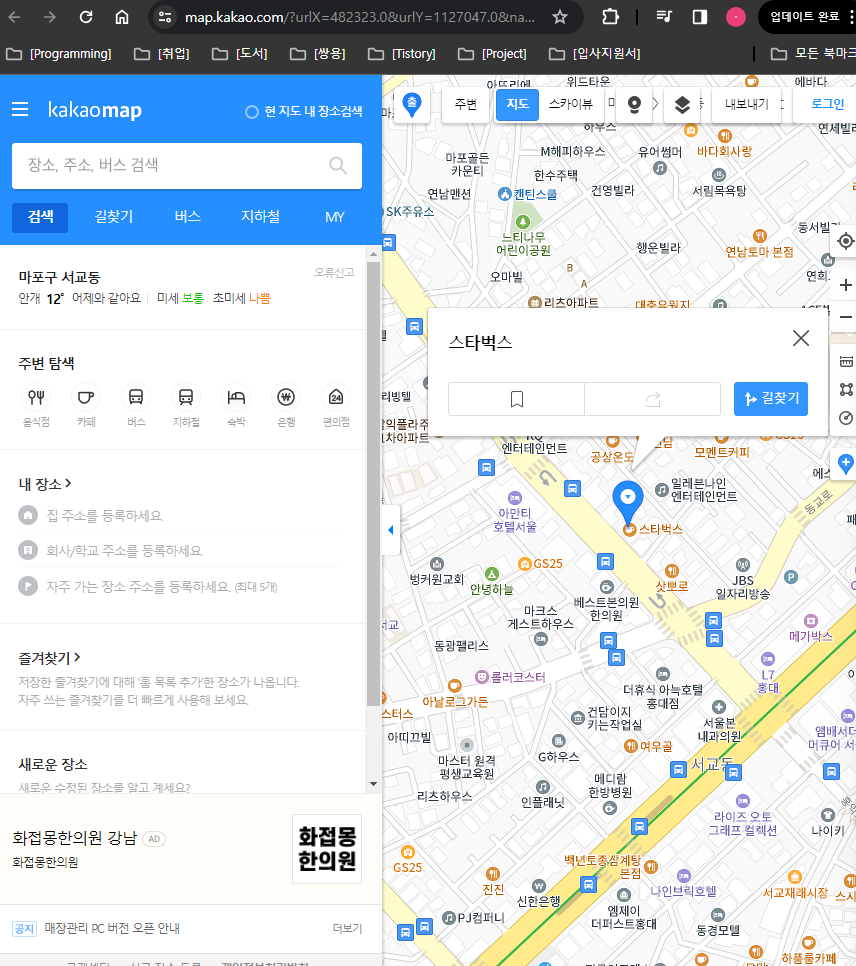This screenshot has height=966, width=856.
Task: Click the 내보내기 export button
Action: tap(746, 104)
